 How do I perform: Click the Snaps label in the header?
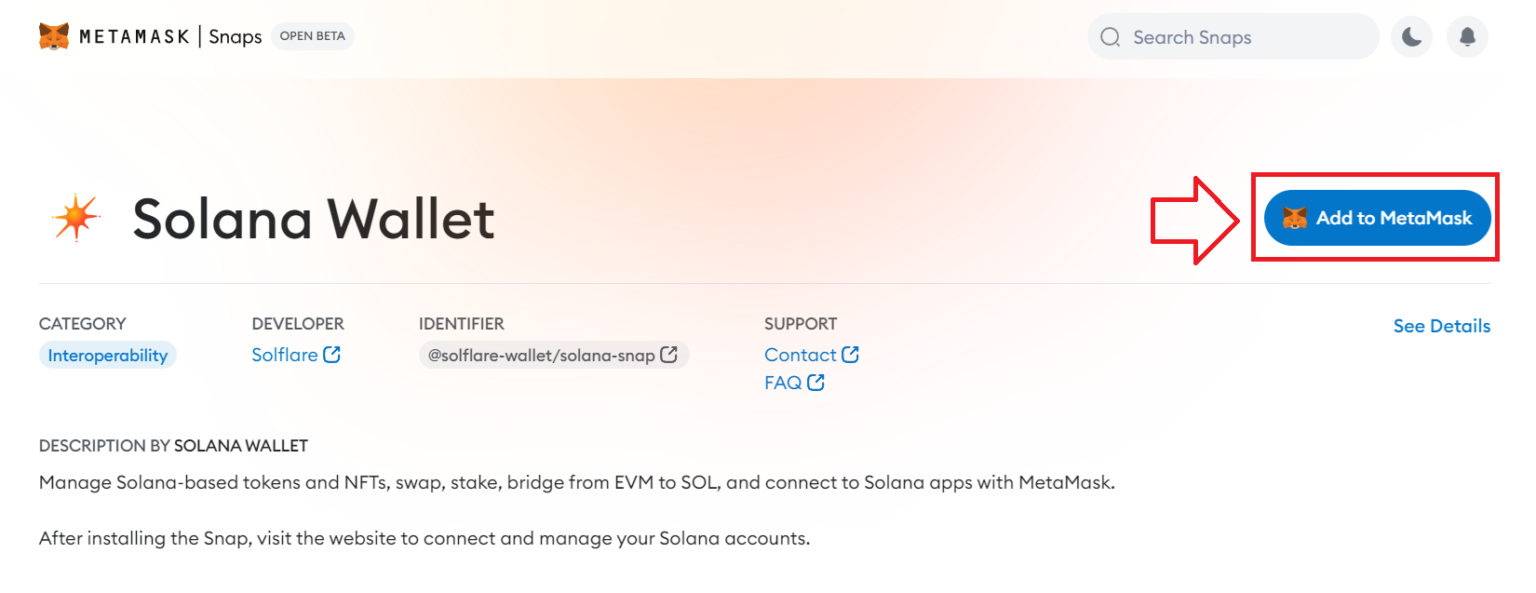[x=236, y=36]
